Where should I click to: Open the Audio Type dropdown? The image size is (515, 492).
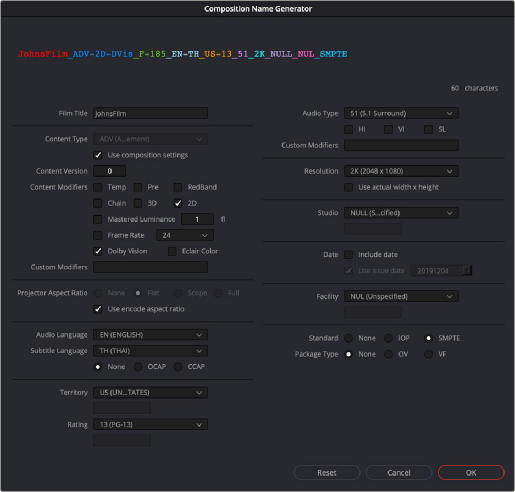pos(401,113)
